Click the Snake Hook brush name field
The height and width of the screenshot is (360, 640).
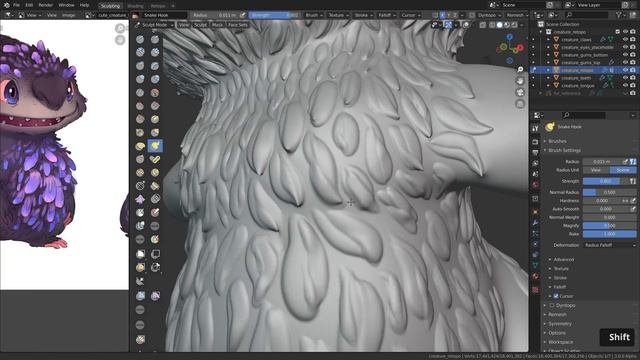click(x=164, y=15)
